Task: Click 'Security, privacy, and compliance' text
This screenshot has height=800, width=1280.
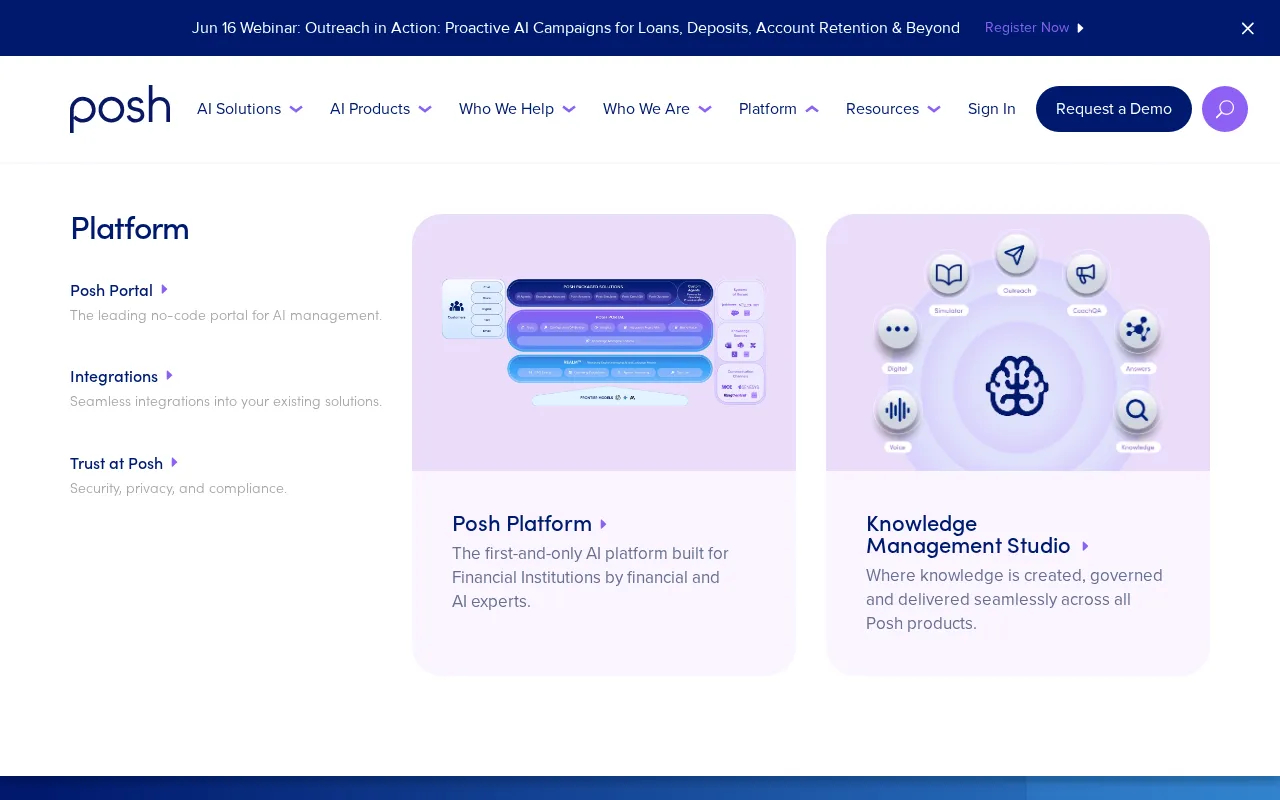Action: tap(178, 488)
